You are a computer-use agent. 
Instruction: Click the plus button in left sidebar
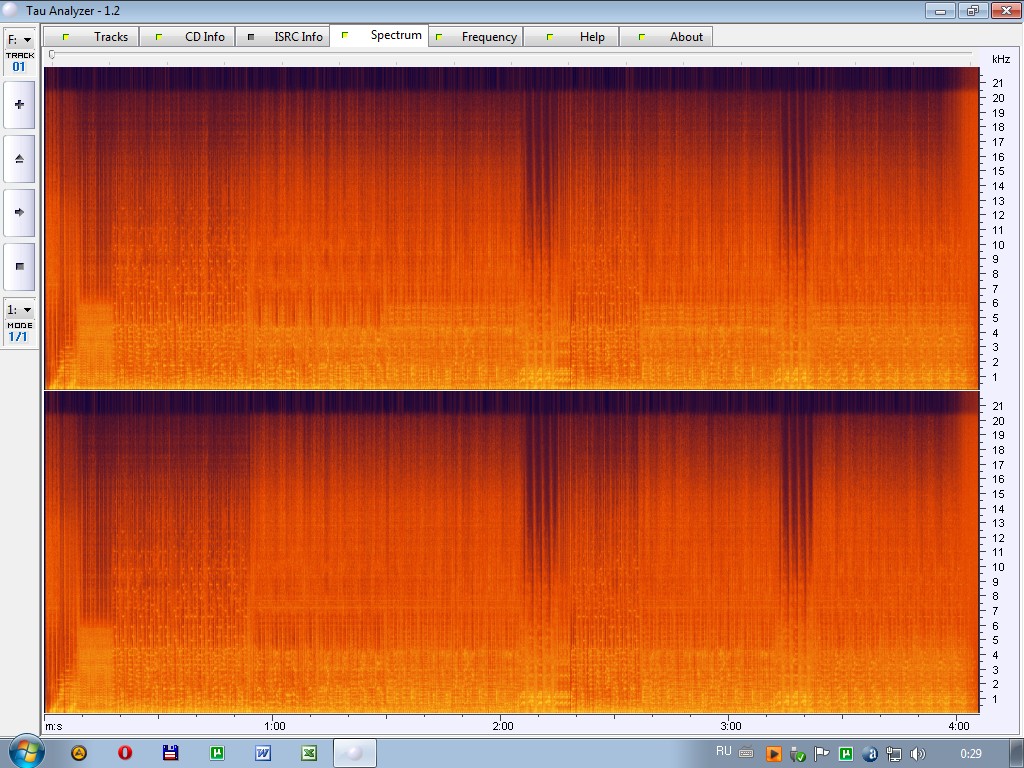click(19, 105)
